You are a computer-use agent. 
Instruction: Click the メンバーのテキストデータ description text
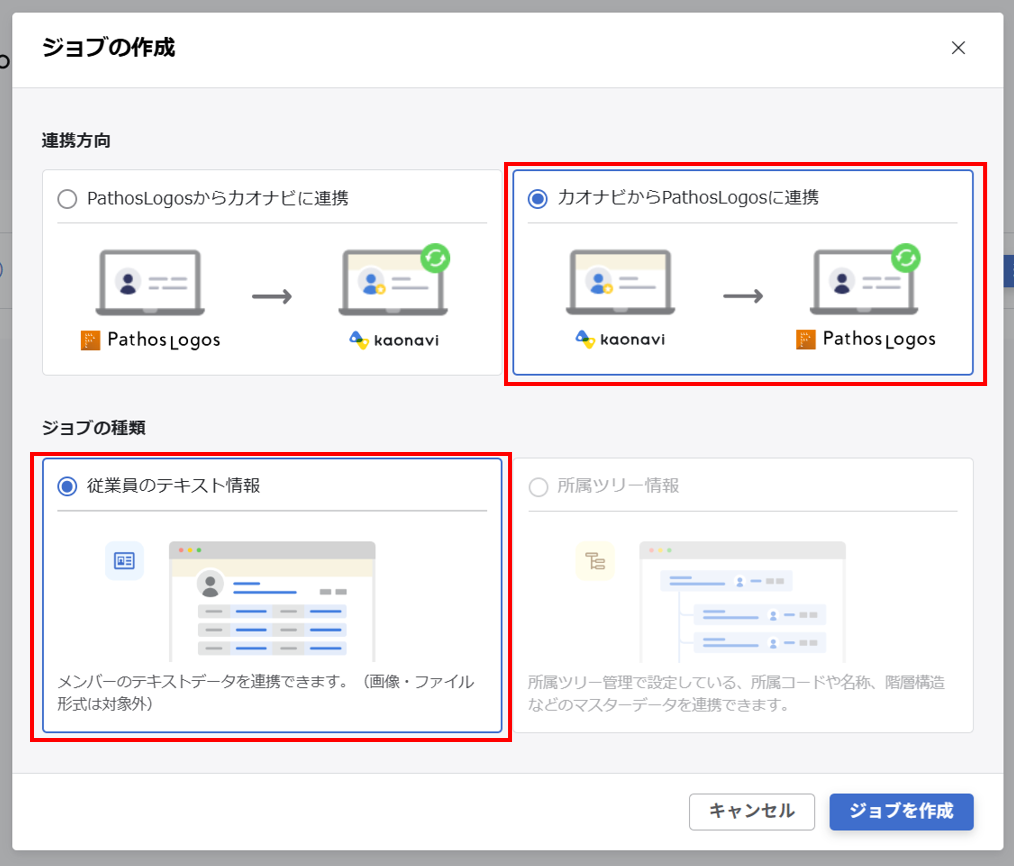tap(266, 692)
